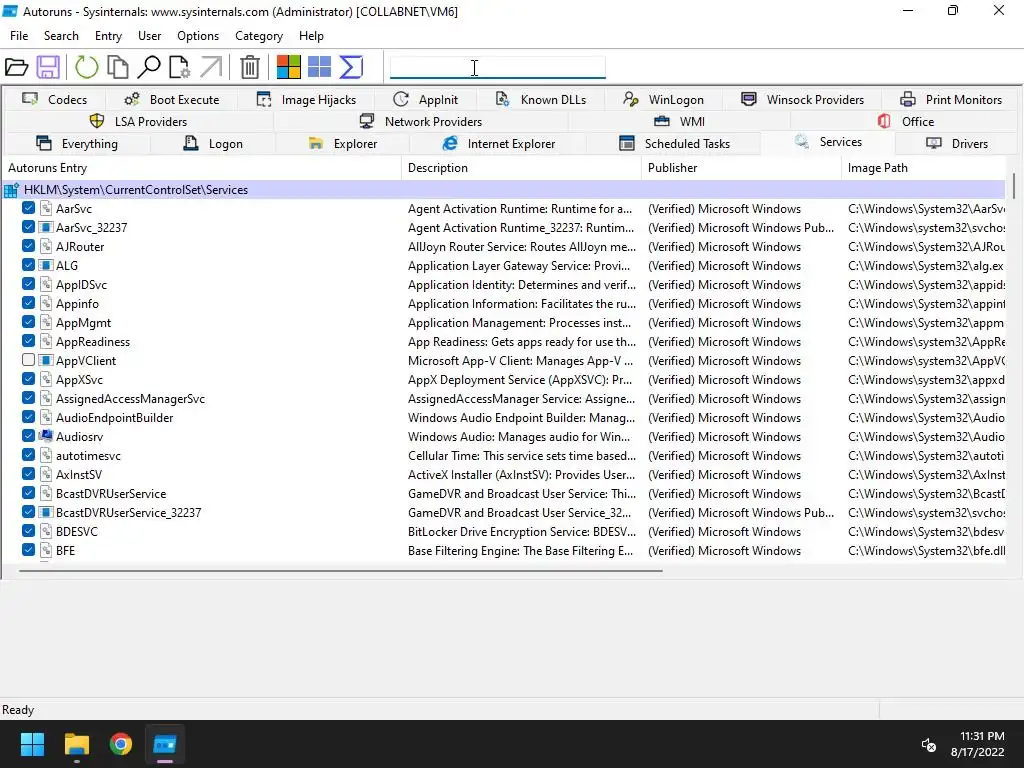Switch to the Boot Execute tab

point(172,99)
